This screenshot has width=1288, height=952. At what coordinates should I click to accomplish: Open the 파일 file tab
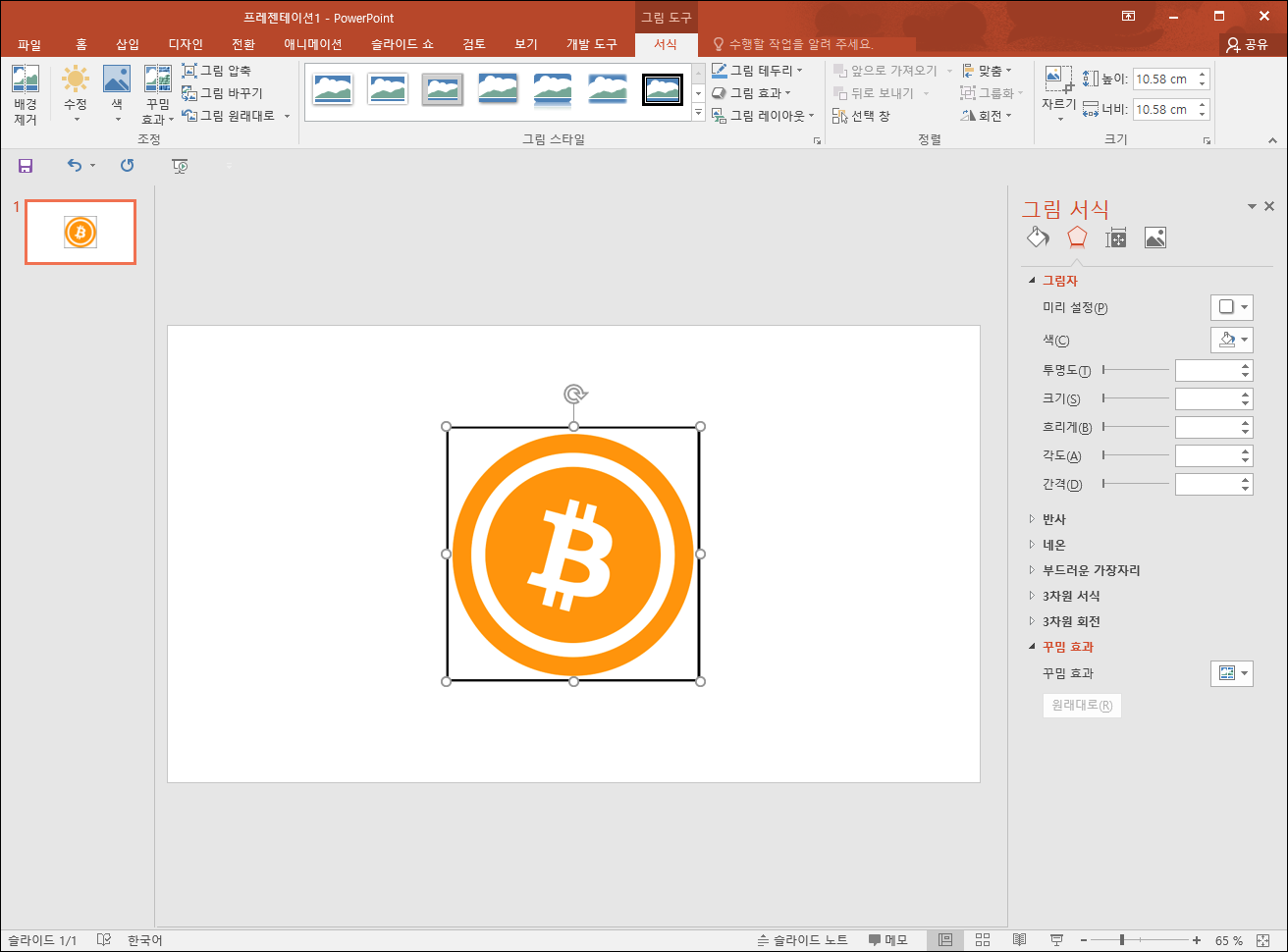pyautogui.click(x=29, y=44)
